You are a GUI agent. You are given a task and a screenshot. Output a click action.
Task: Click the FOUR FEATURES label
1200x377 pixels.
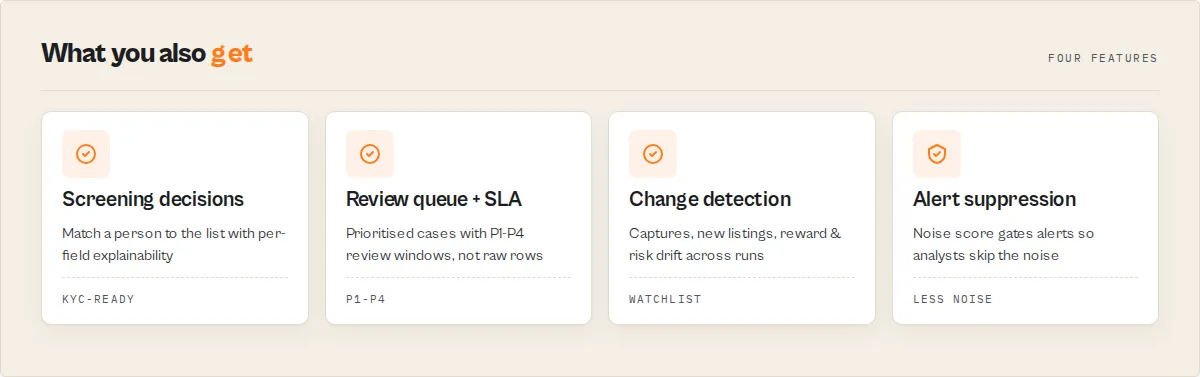(1103, 58)
